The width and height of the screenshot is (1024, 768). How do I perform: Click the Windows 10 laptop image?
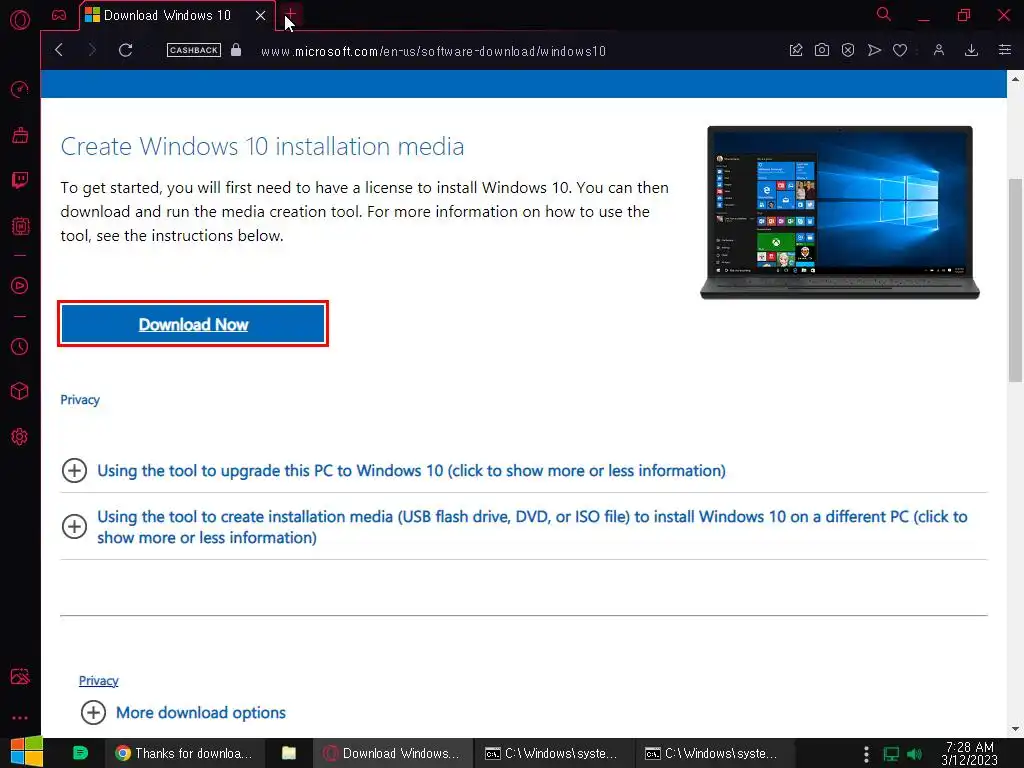[x=840, y=212]
